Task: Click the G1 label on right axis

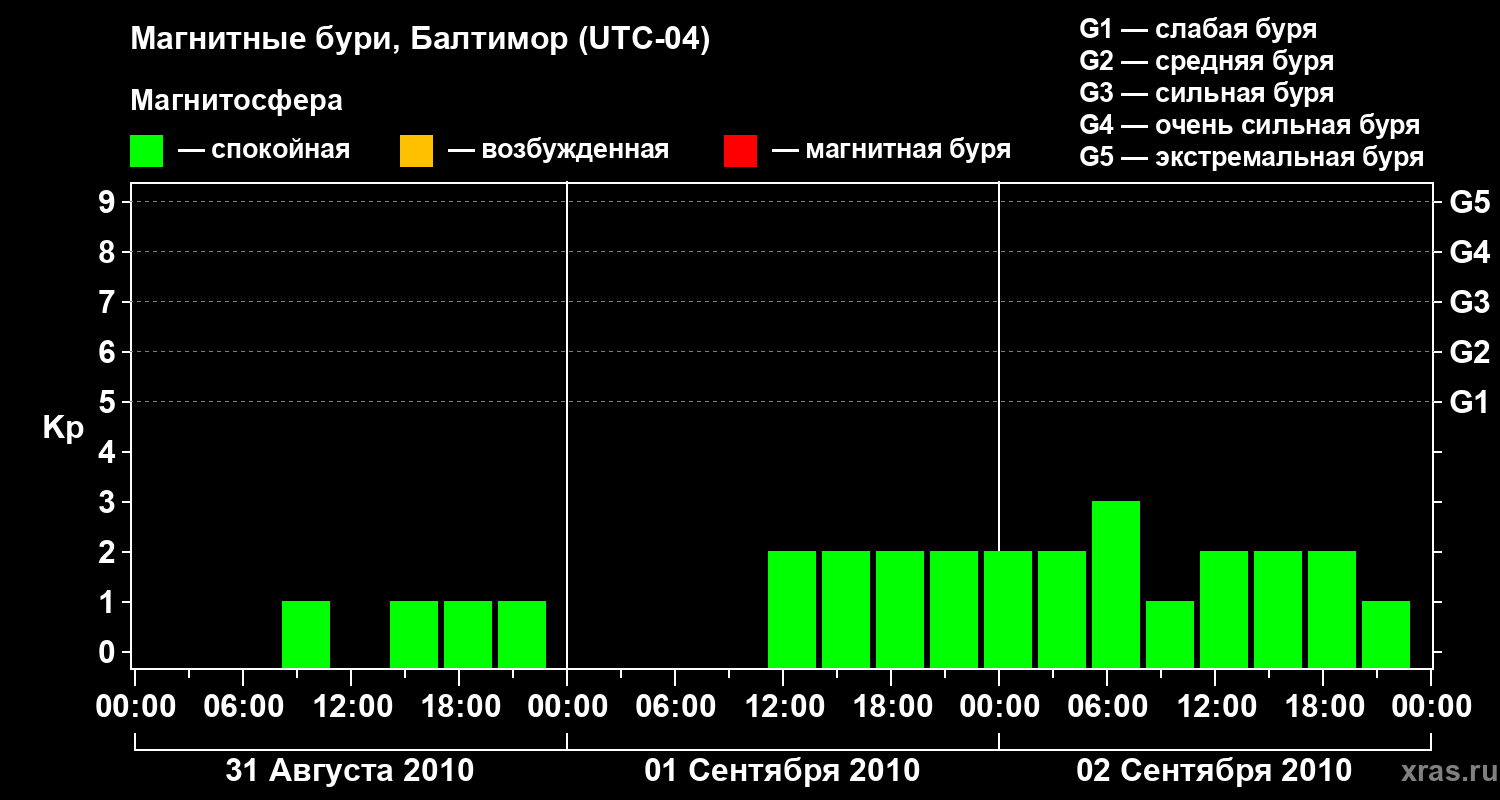Action: click(x=1469, y=402)
